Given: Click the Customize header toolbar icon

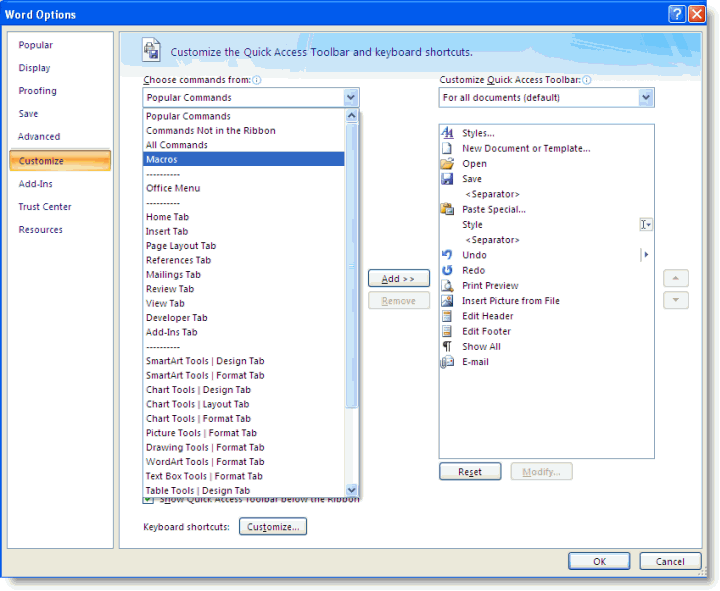Looking at the screenshot, I should 152,50.
